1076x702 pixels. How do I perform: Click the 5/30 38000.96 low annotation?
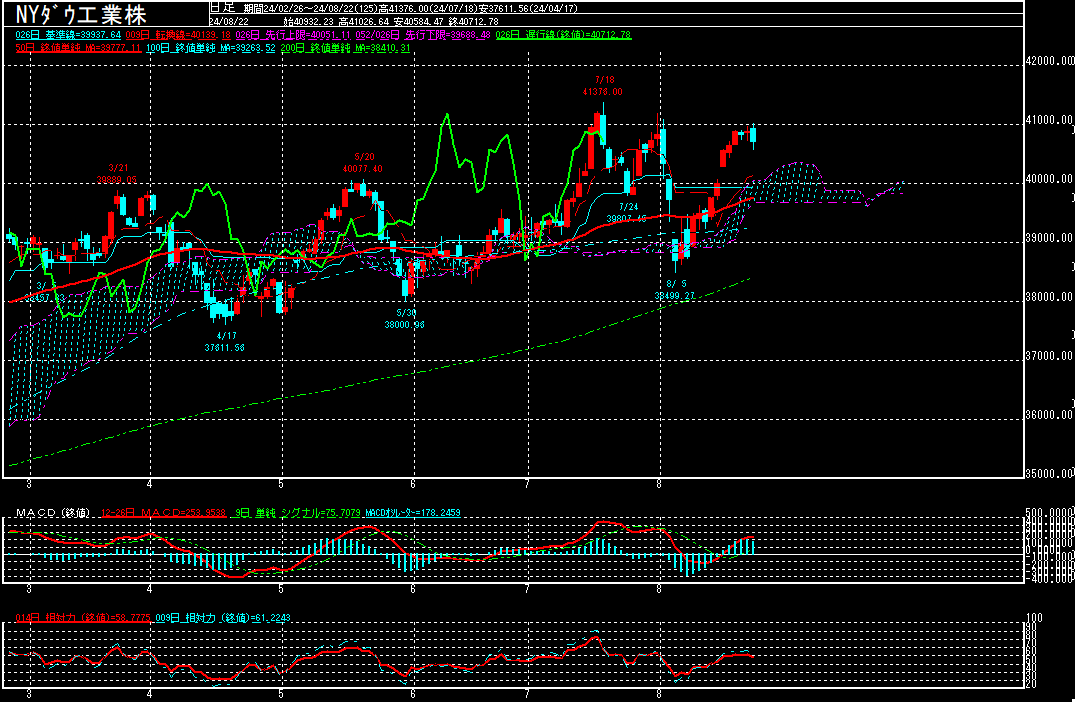coord(405,318)
